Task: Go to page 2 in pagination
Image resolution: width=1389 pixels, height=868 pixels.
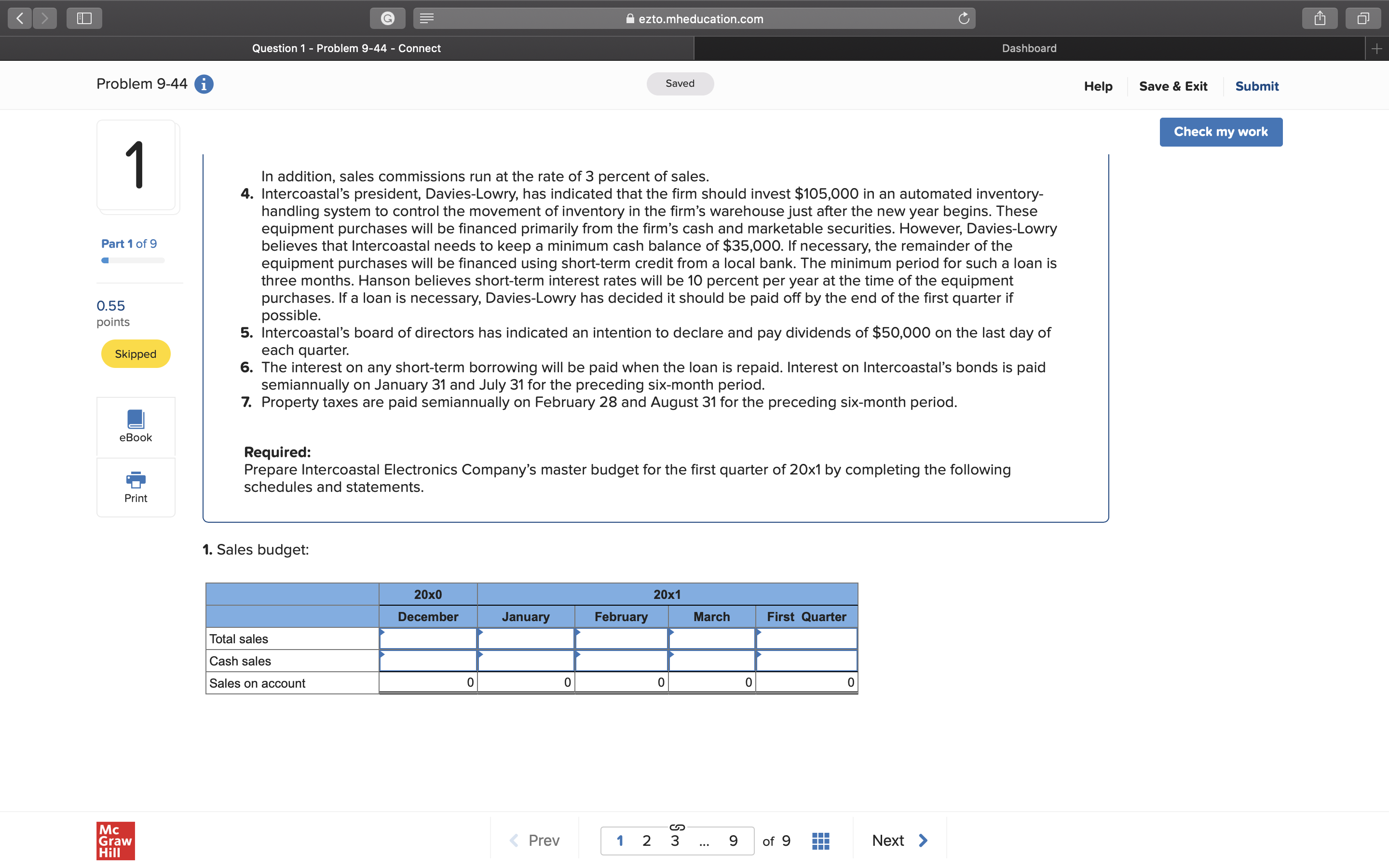Action: [x=646, y=841]
